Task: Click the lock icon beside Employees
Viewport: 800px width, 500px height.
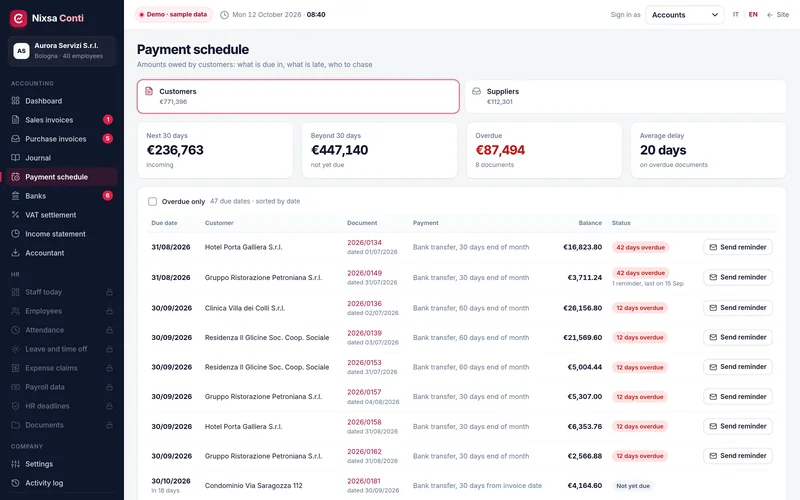Action: click(x=109, y=311)
